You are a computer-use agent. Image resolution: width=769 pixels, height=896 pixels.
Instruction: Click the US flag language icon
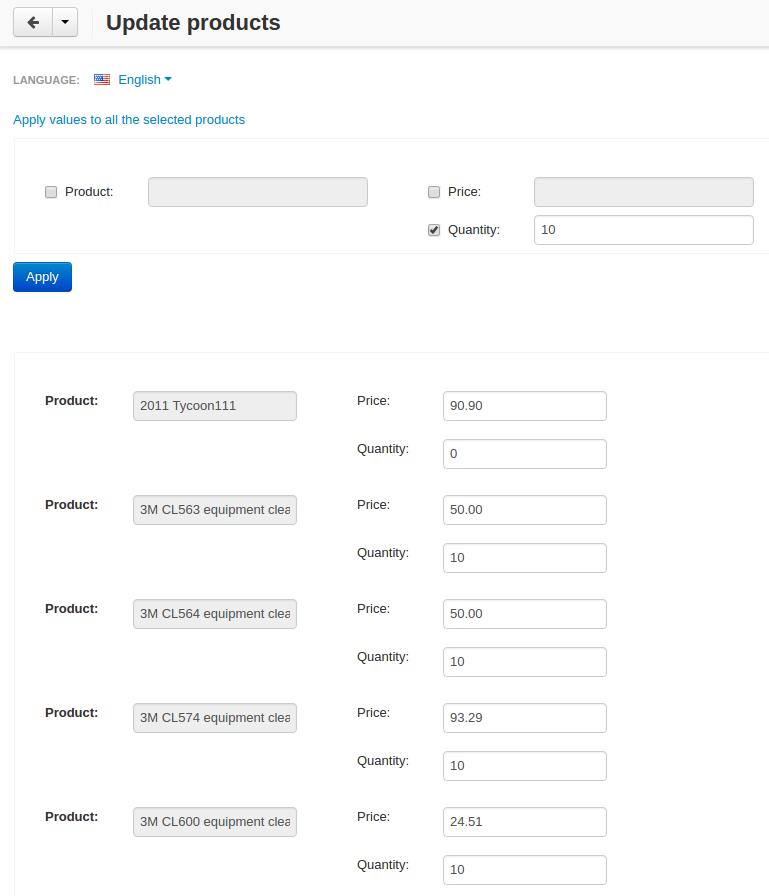click(102, 79)
